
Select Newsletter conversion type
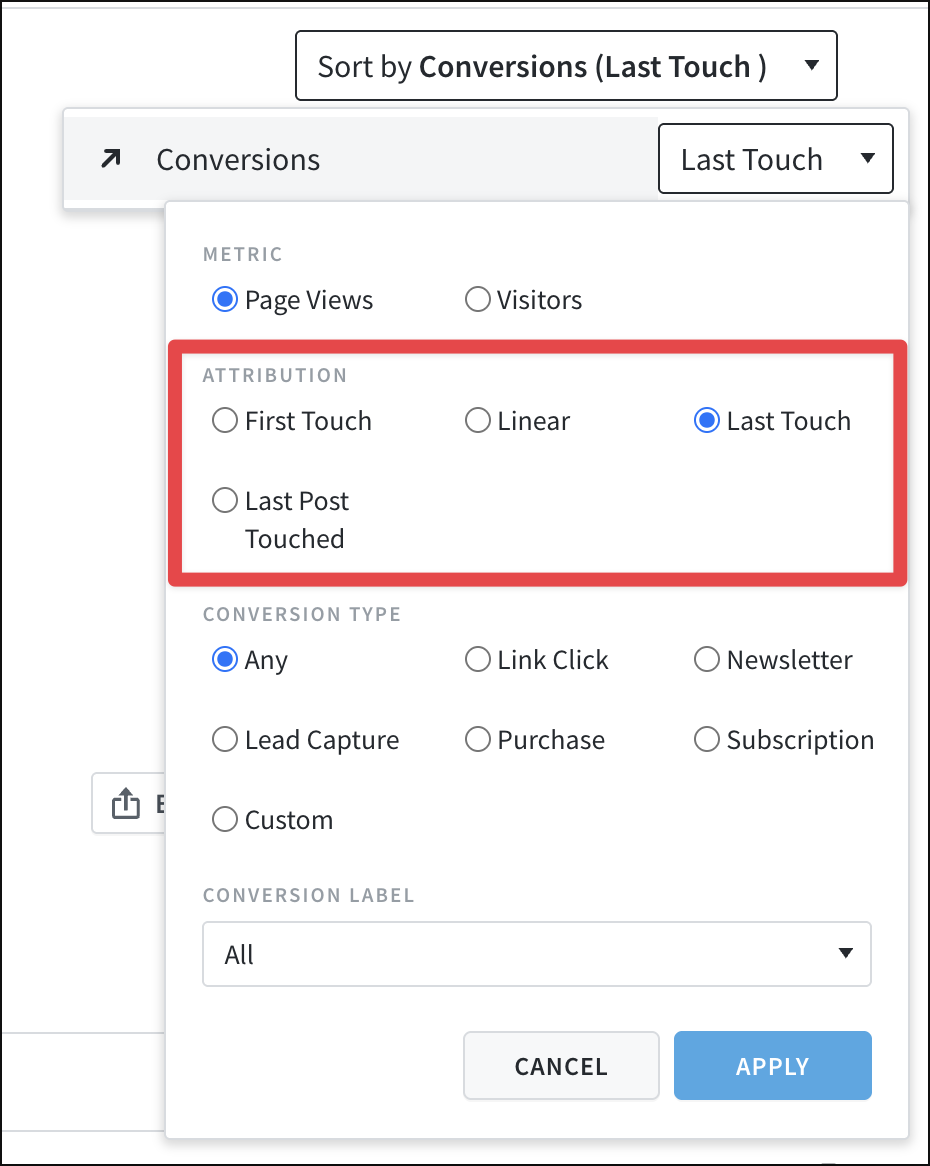coord(706,659)
